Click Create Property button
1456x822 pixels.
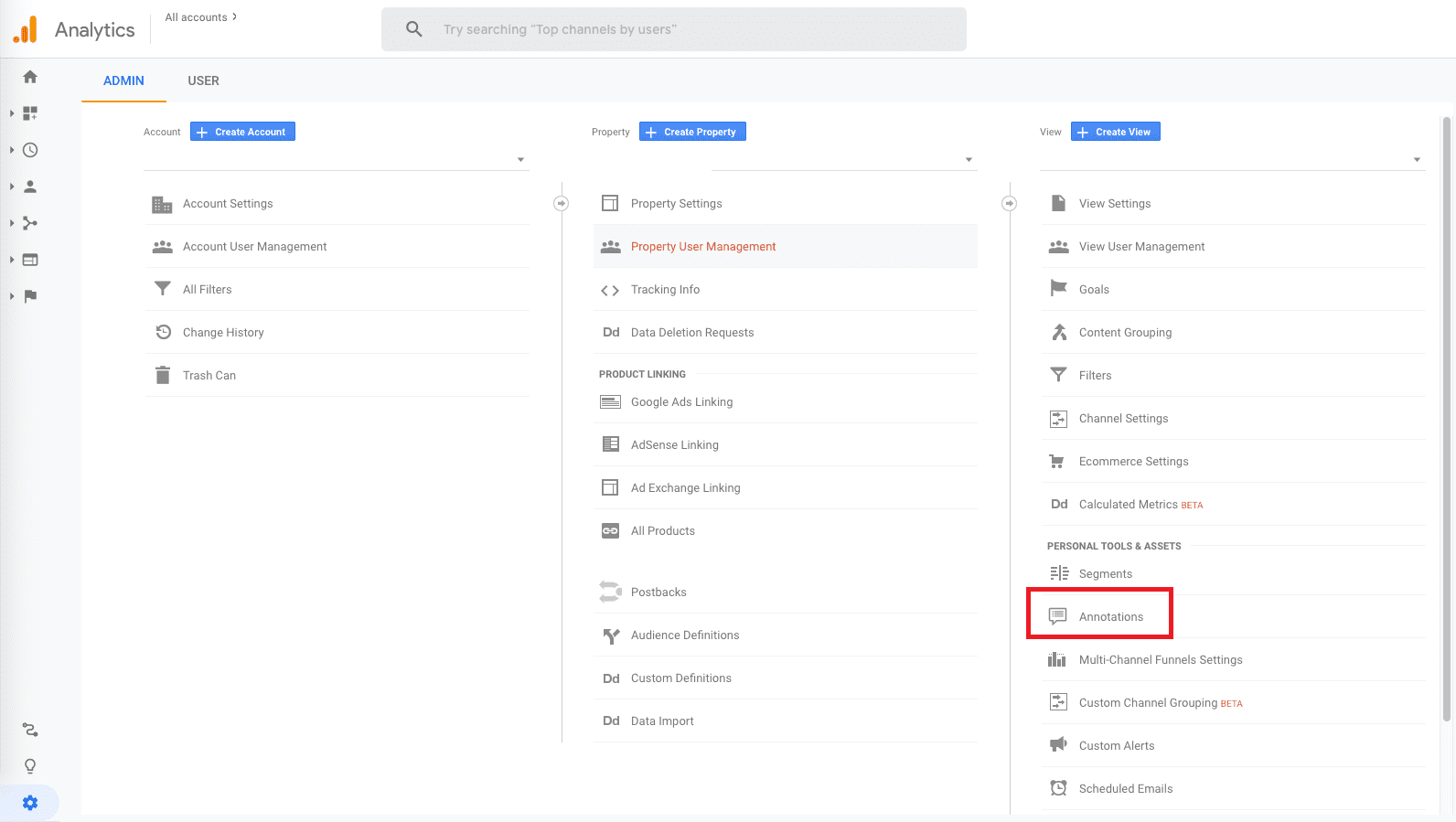click(692, 132)
